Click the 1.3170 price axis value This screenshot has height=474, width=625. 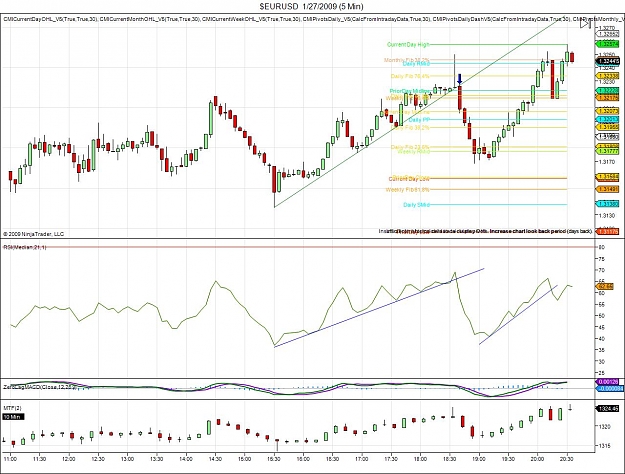click(607, 162)
